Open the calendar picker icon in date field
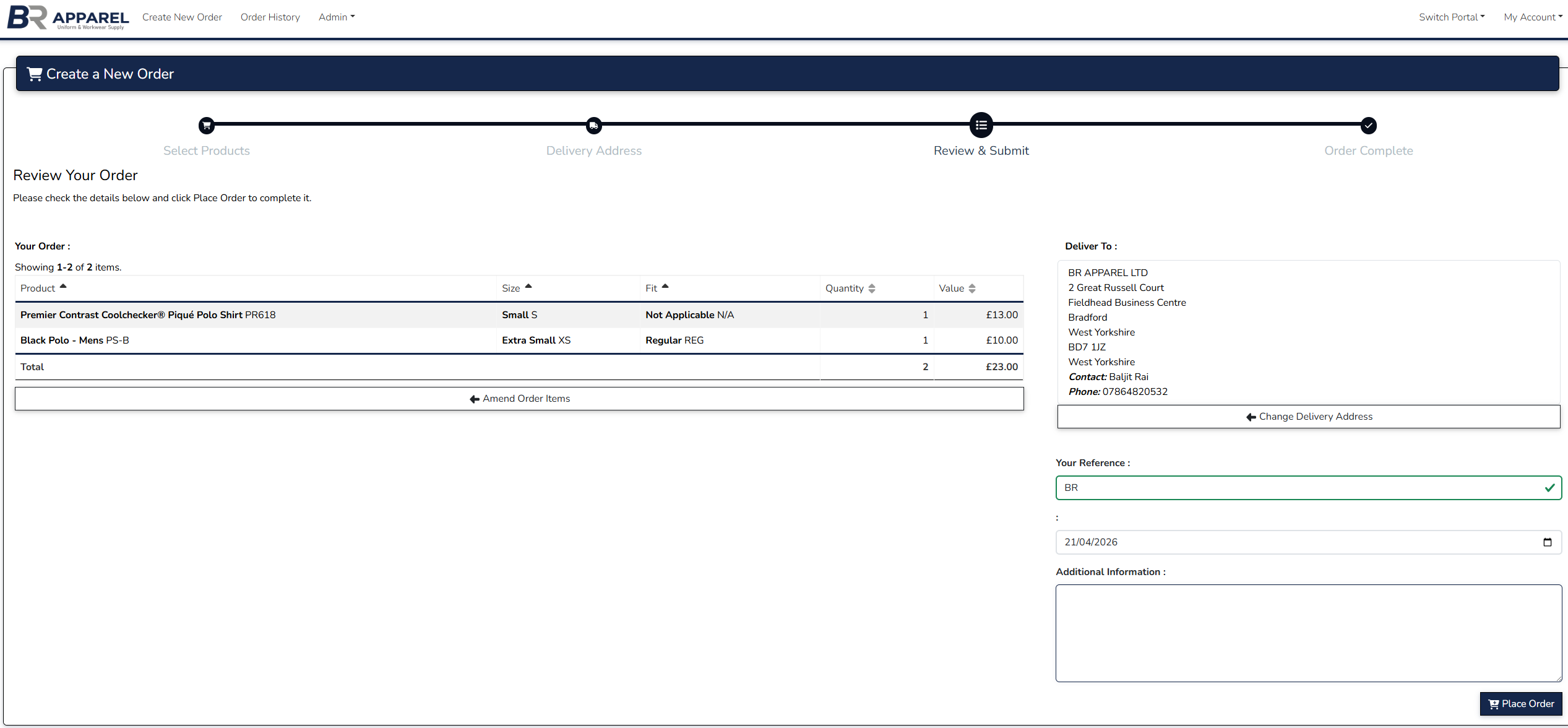 tap(1548, 542)
